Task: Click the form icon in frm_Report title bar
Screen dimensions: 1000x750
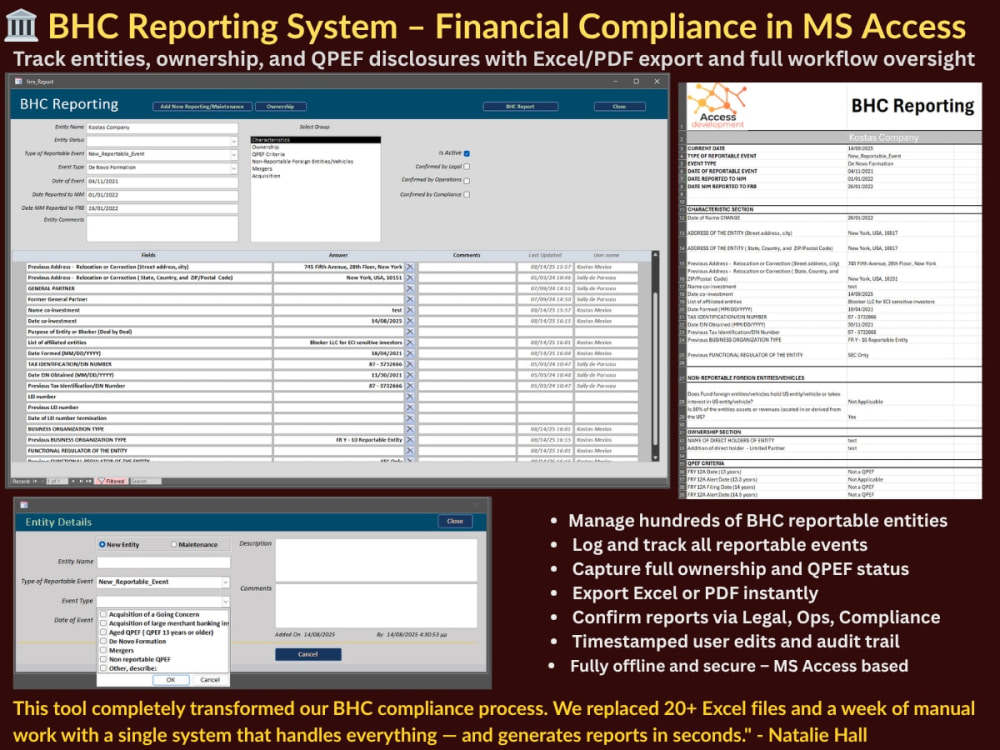Action: pyautogui.click(x=18, y=82)
